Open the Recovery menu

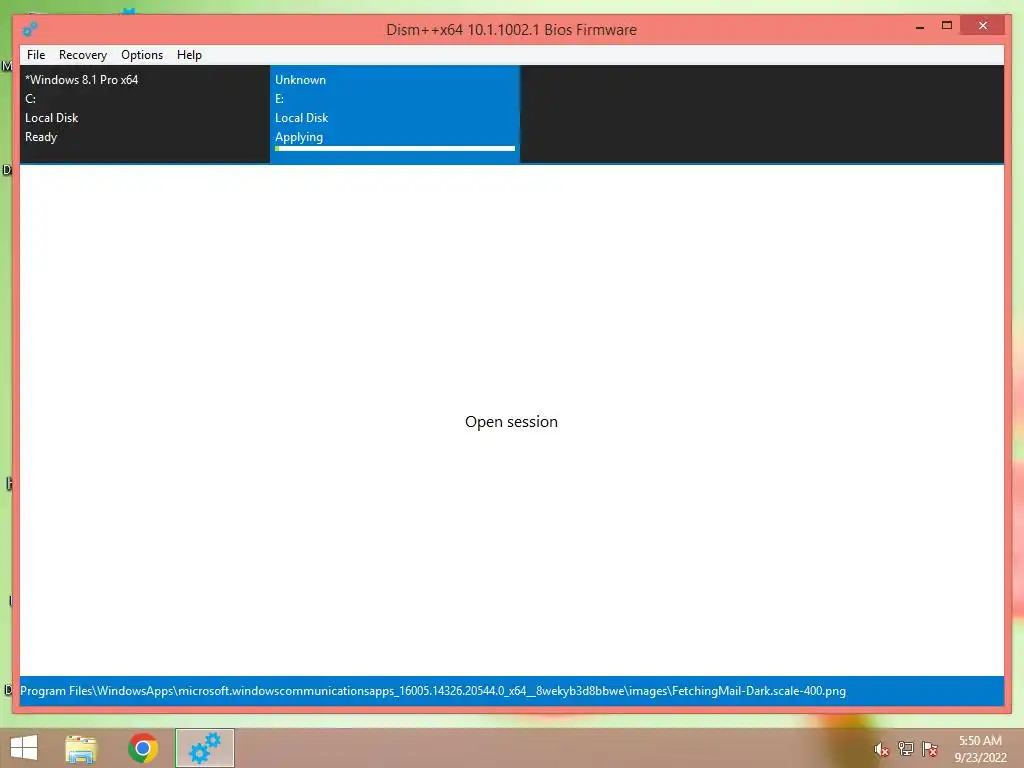(x=83, y=55)
